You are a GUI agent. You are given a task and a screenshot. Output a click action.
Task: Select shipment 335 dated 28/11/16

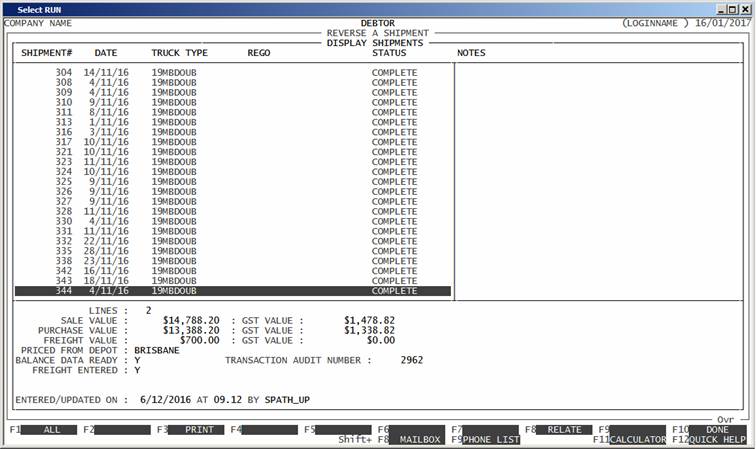(x=233, y=251)
